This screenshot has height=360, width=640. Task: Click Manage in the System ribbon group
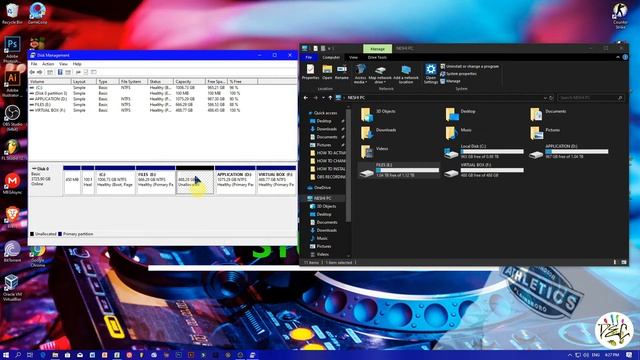pos(451,81)
